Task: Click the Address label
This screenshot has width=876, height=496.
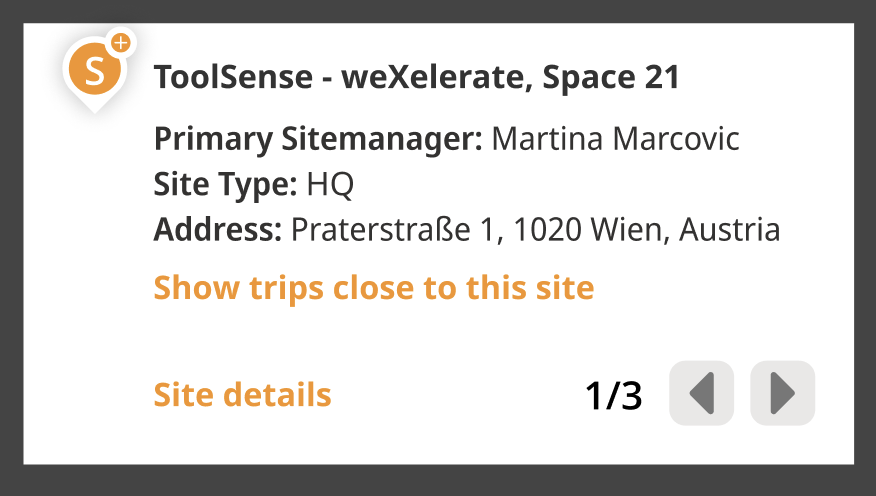Action: [x=218, y=230]
